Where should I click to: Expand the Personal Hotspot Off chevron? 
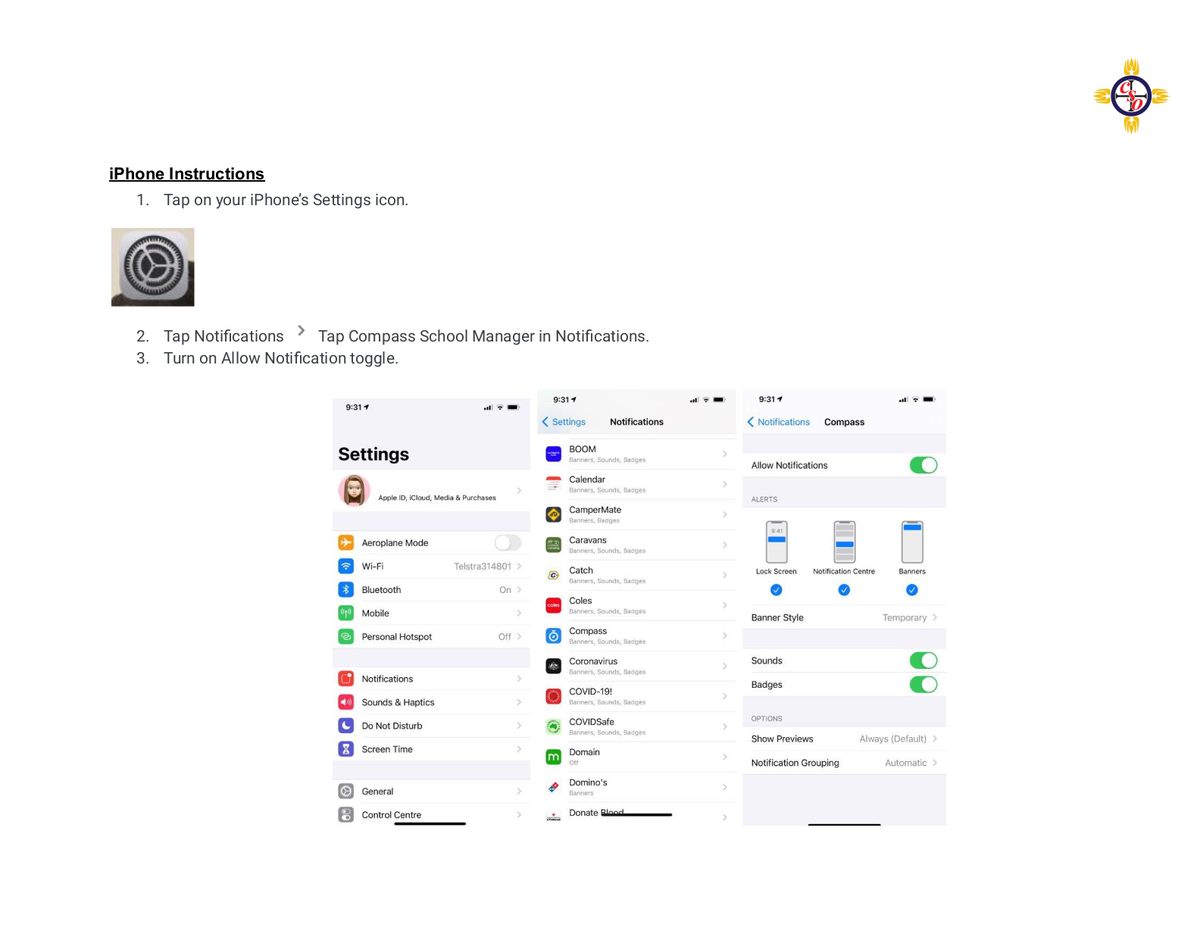click(x=519, y=636)
